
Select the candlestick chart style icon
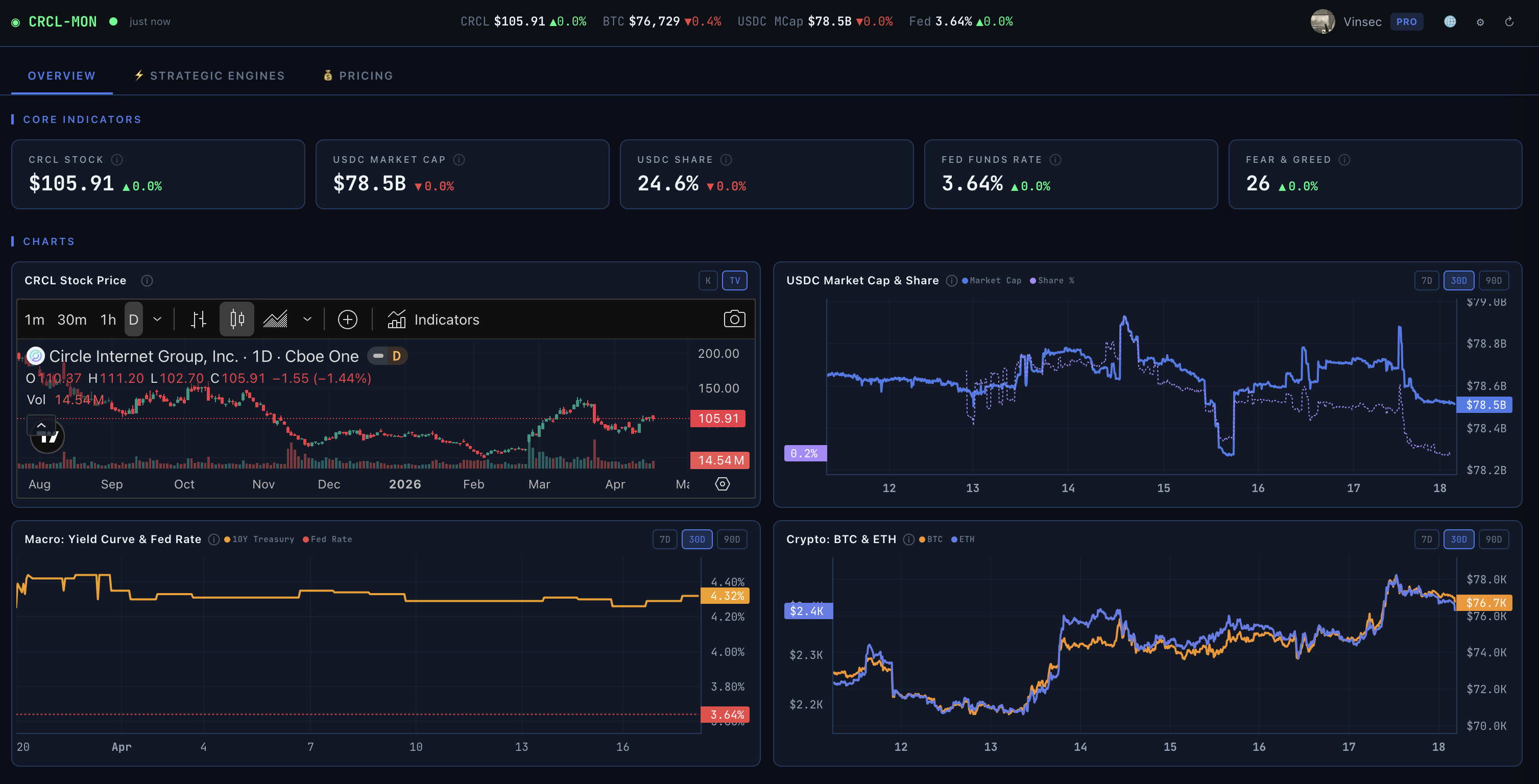point(236,320)
